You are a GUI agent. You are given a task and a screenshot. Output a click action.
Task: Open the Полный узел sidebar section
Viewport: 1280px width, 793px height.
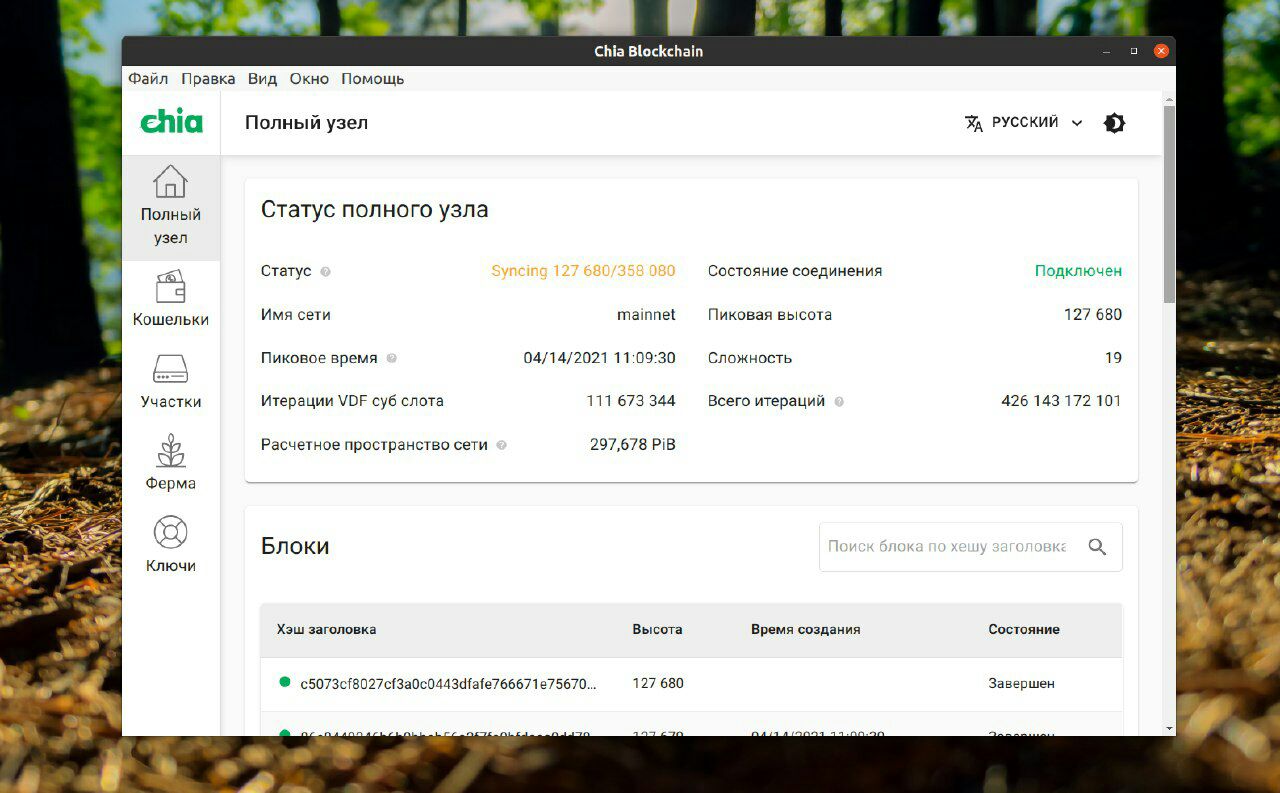[171, 207]
